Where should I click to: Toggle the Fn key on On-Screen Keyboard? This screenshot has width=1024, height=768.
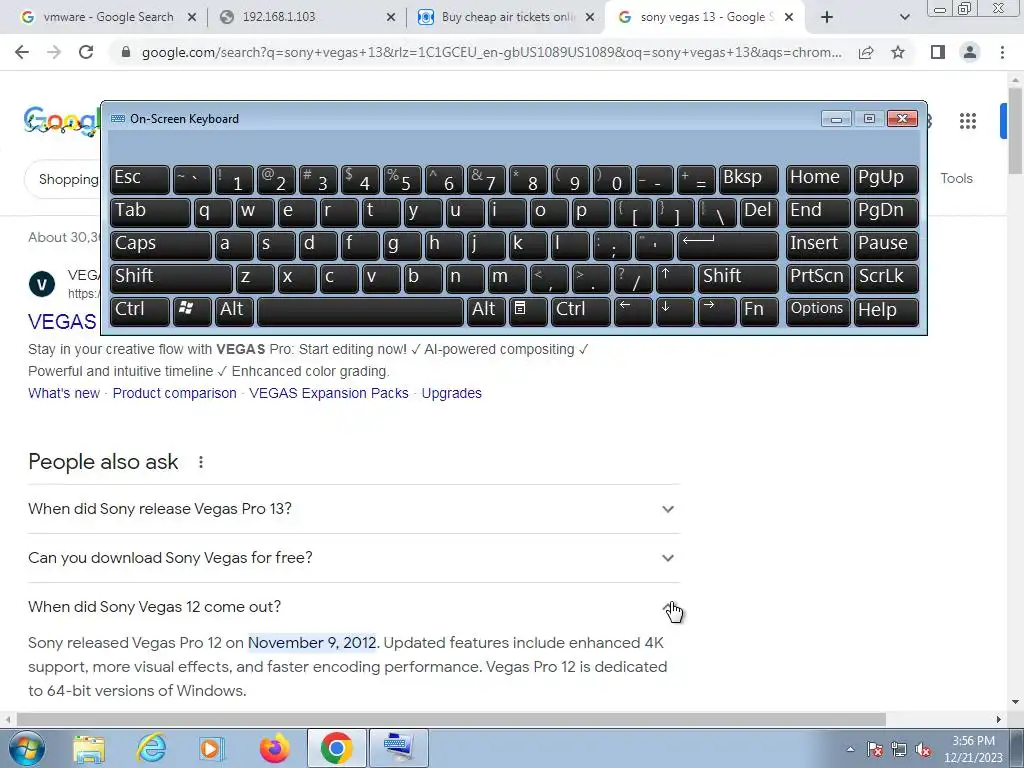click(x=759, y=311)
